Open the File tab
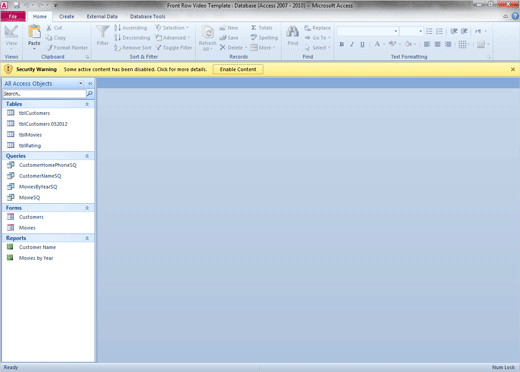Image resolution: width=520 pixels, height=372 pixels. (x=13, y=16)
